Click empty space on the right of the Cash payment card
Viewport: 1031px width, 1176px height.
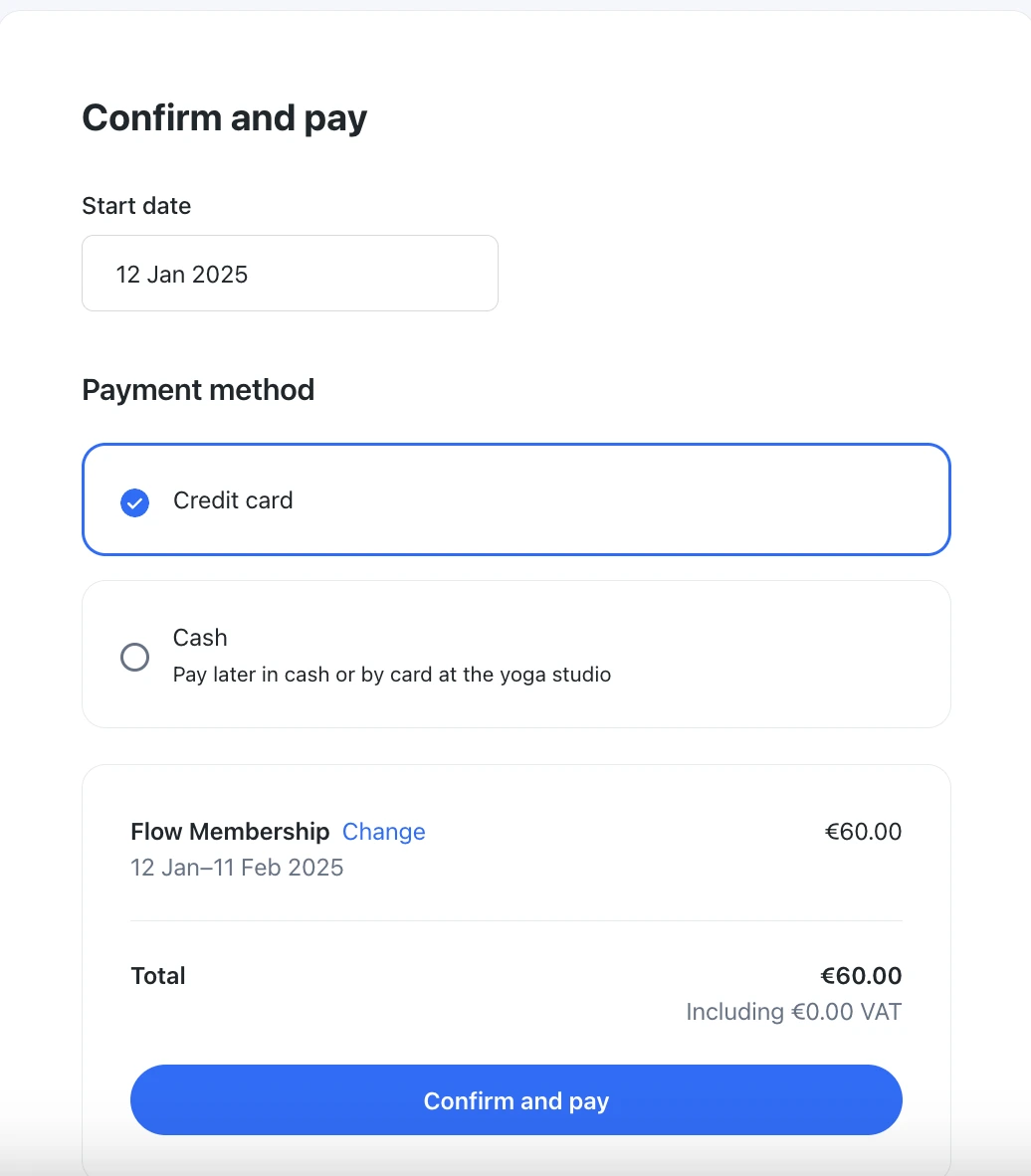(x=796, y=655)
